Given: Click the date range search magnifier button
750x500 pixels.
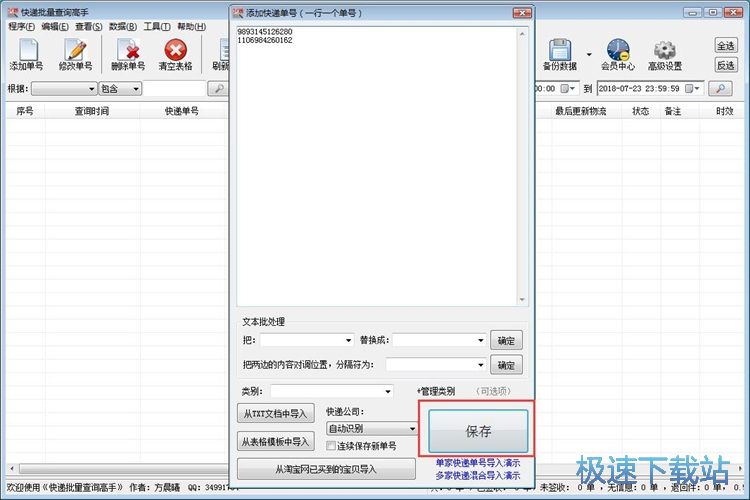Looking at the screenshot, I should pyautogui.click(x=720, y=89).
